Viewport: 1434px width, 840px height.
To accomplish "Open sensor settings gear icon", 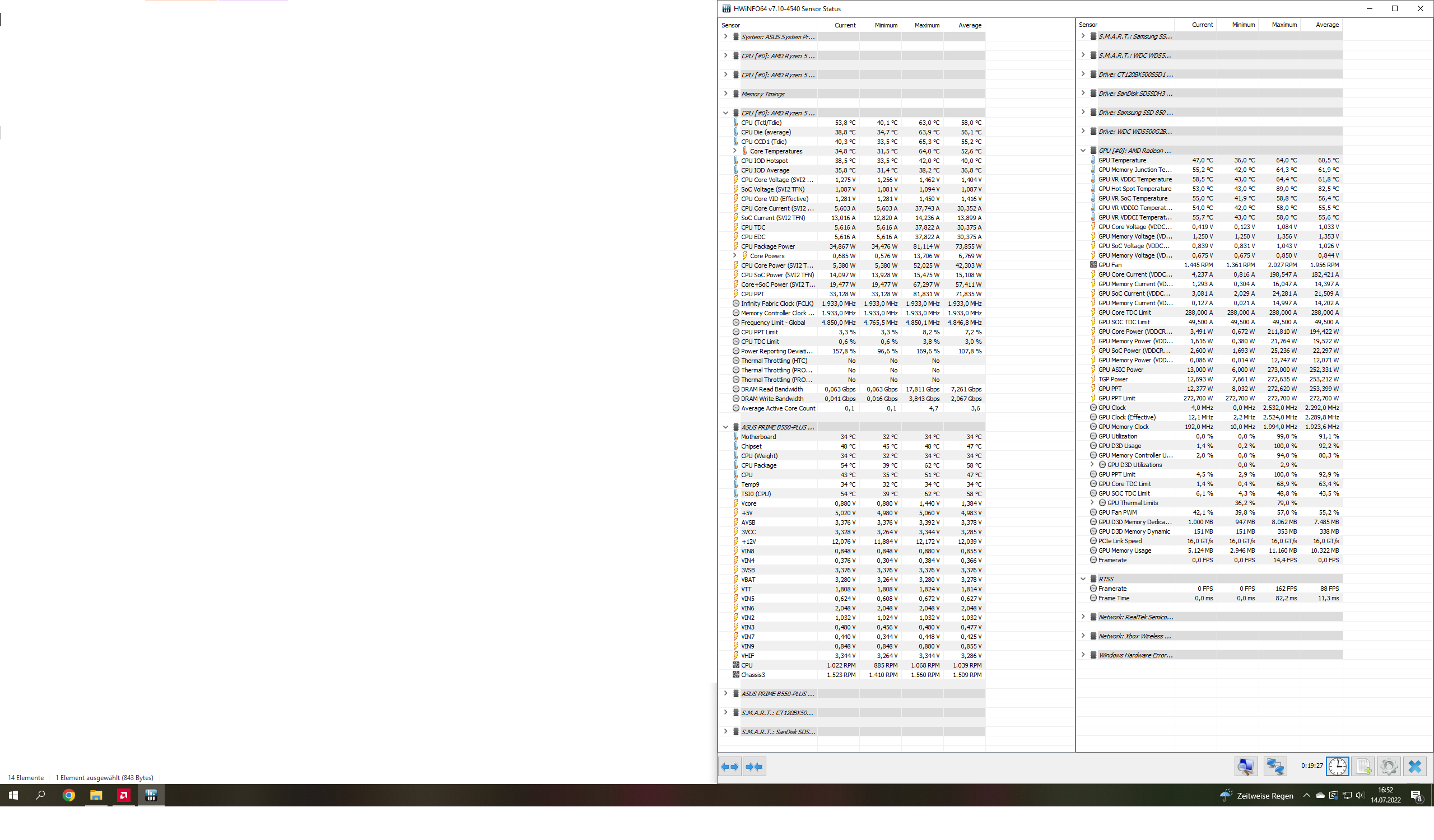I will pos(1389,766).
